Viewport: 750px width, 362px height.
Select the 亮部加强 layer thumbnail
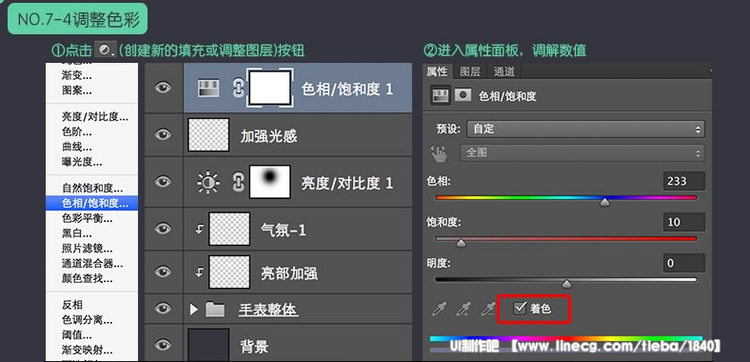pos(230,272)
